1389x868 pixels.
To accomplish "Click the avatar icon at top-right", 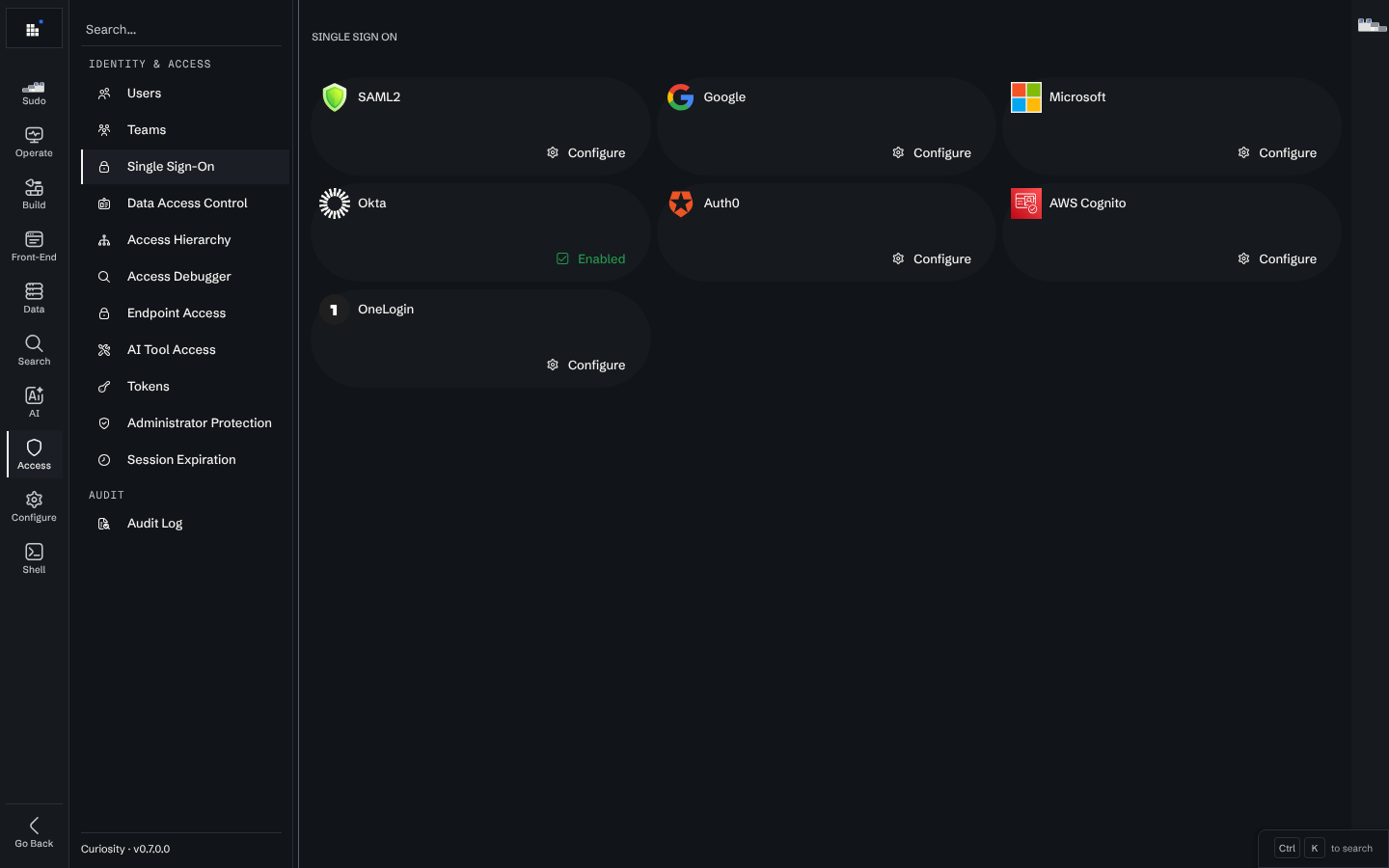I will [1372, 26].
